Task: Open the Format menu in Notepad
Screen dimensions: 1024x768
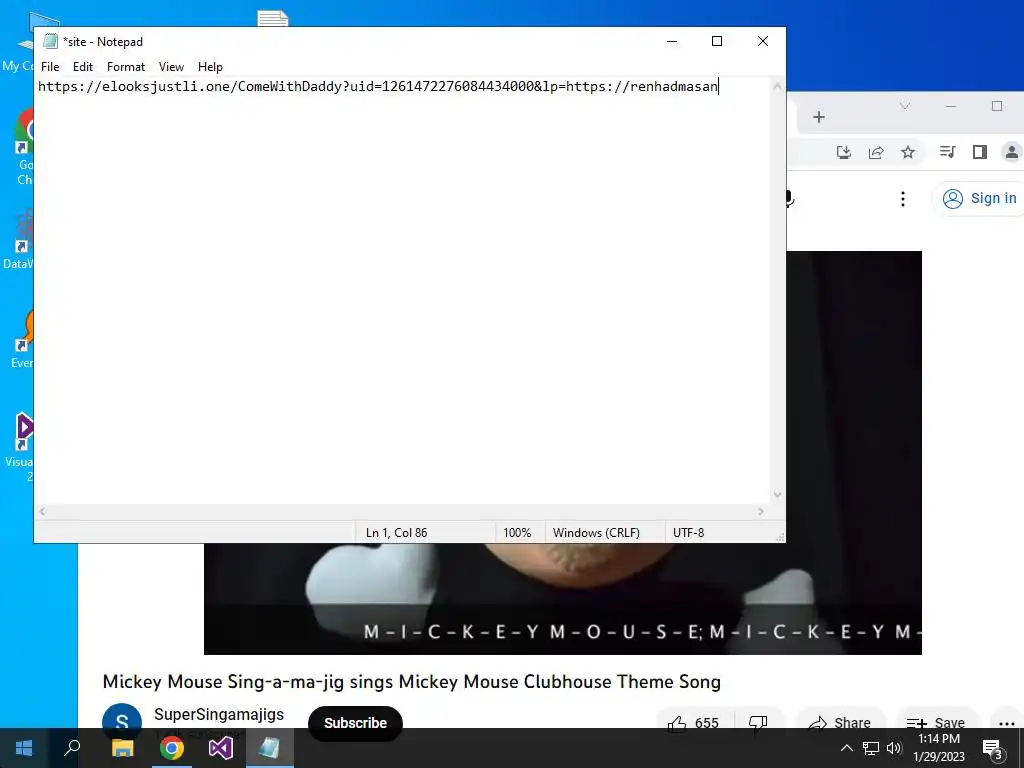Action: (125, 67)
